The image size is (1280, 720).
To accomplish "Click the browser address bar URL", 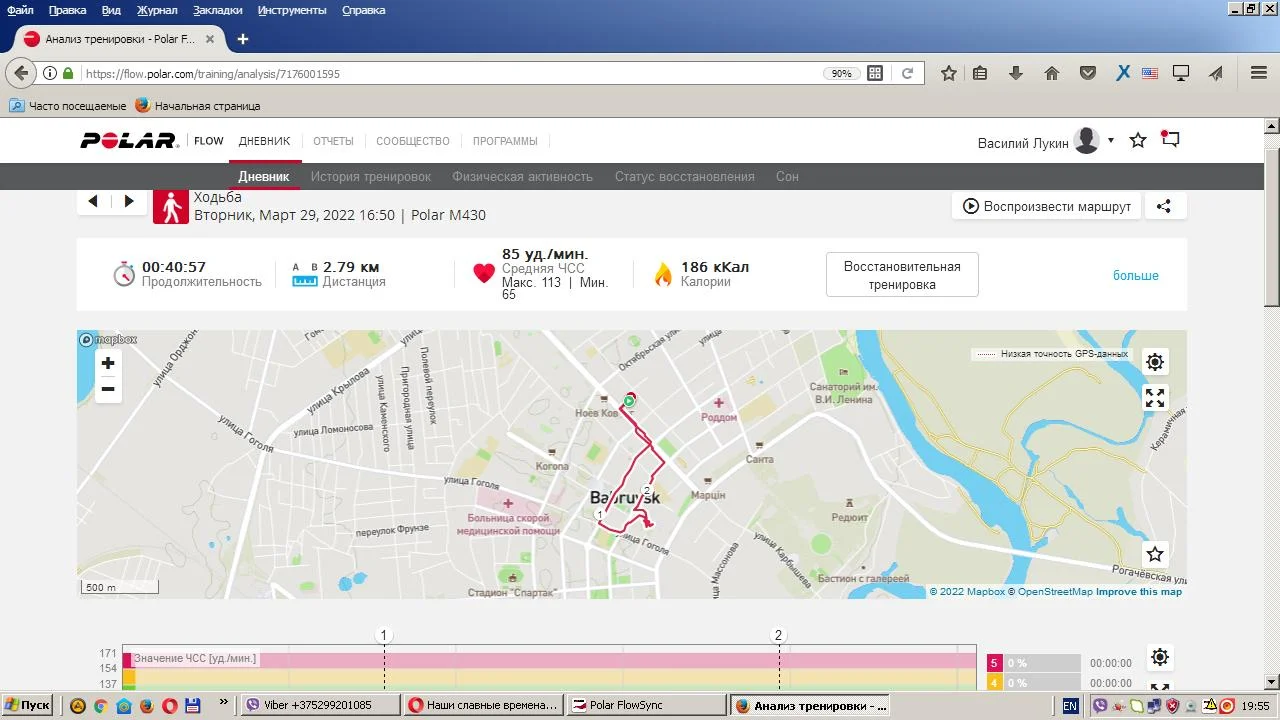I will point(450,73).
